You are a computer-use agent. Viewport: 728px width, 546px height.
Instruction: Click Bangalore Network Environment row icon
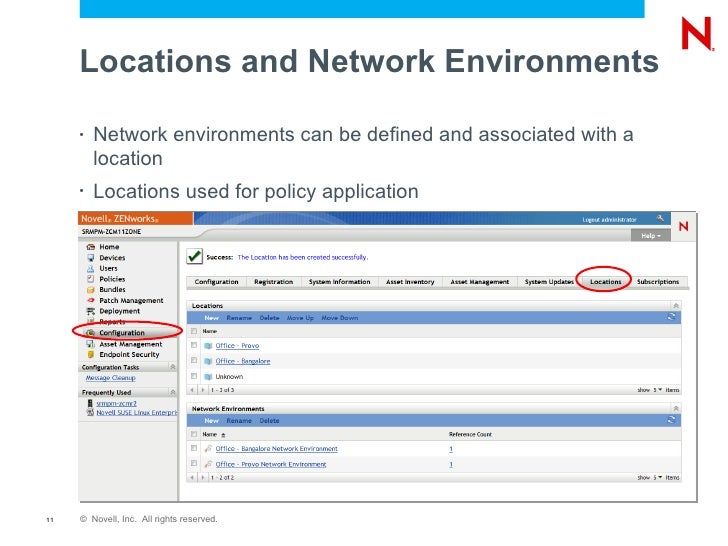(208, 448)
